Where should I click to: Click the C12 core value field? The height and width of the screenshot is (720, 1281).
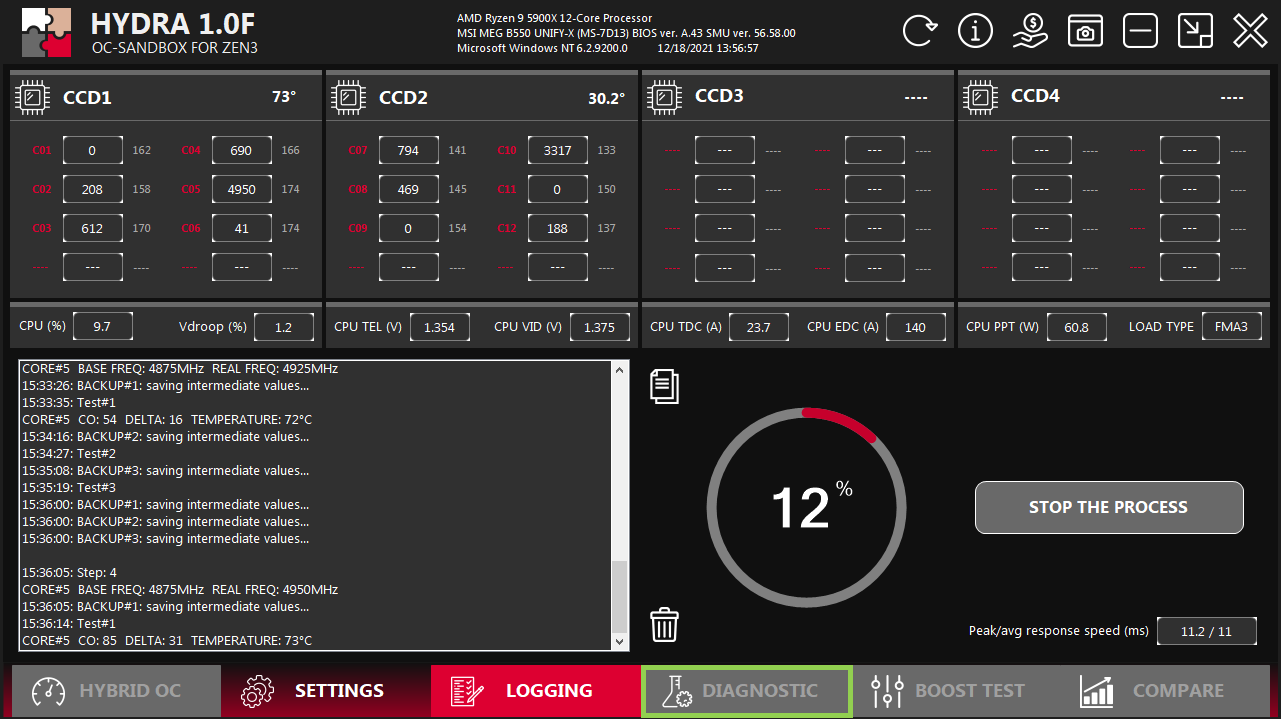[557, 228]
